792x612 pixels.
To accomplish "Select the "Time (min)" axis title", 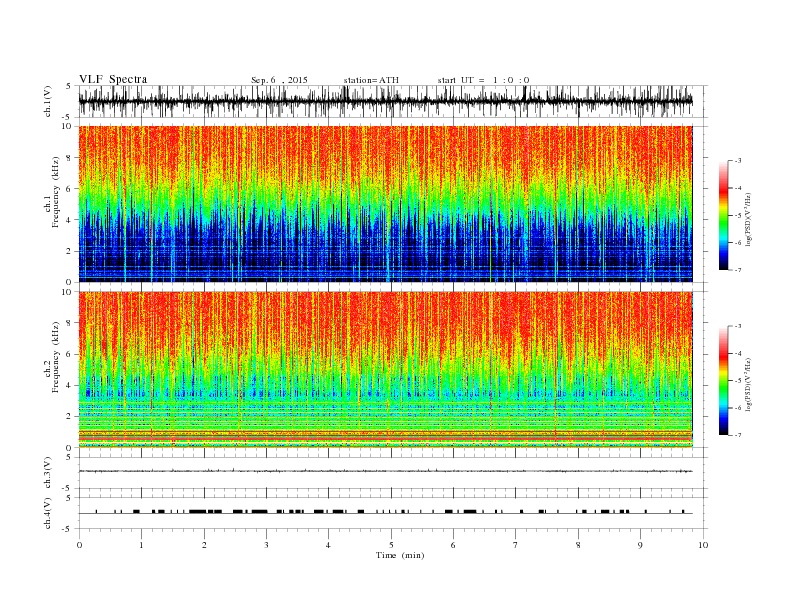I will (x=400, y=555).
